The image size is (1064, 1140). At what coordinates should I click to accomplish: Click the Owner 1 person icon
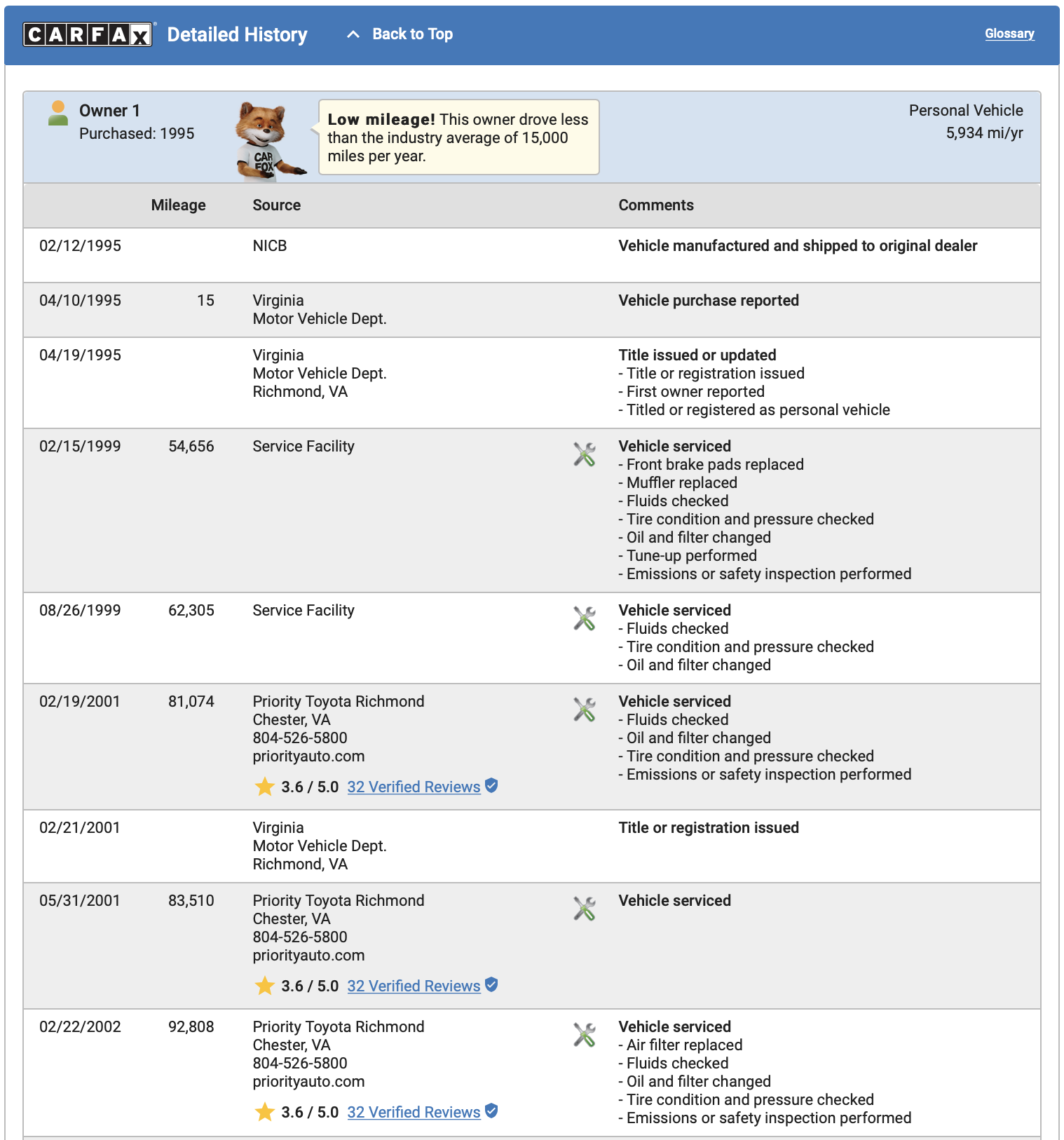pyautogui.click(x=58, y=113)
